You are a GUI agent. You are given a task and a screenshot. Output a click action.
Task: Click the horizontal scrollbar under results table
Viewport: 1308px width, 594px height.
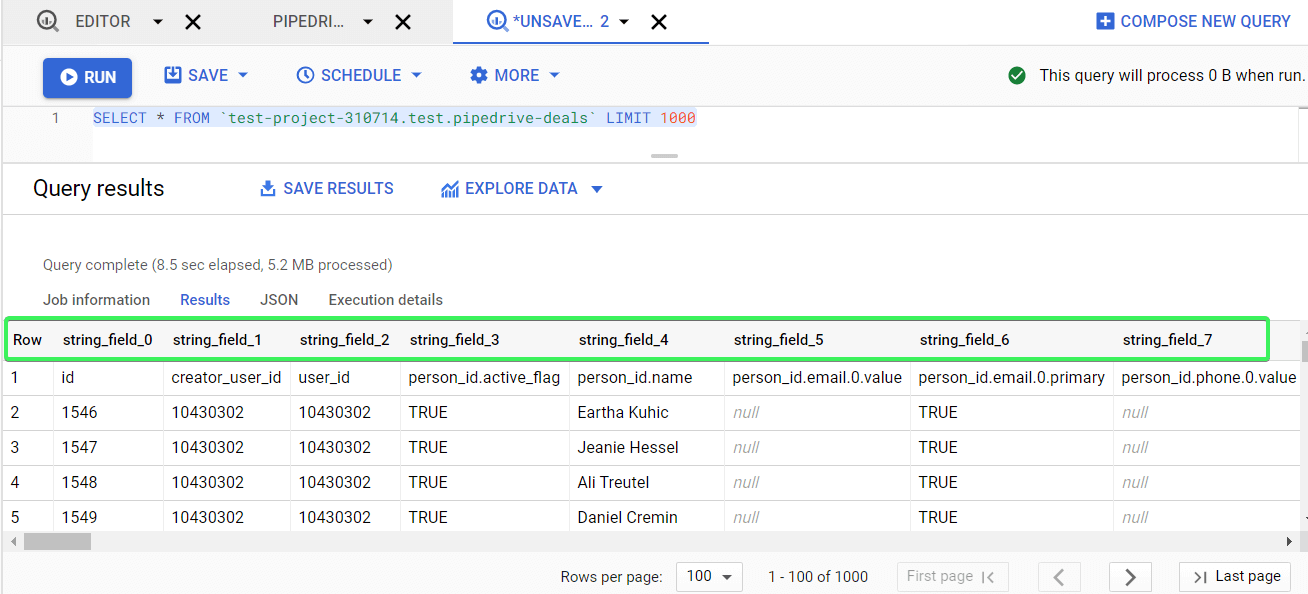click(57, 541)
